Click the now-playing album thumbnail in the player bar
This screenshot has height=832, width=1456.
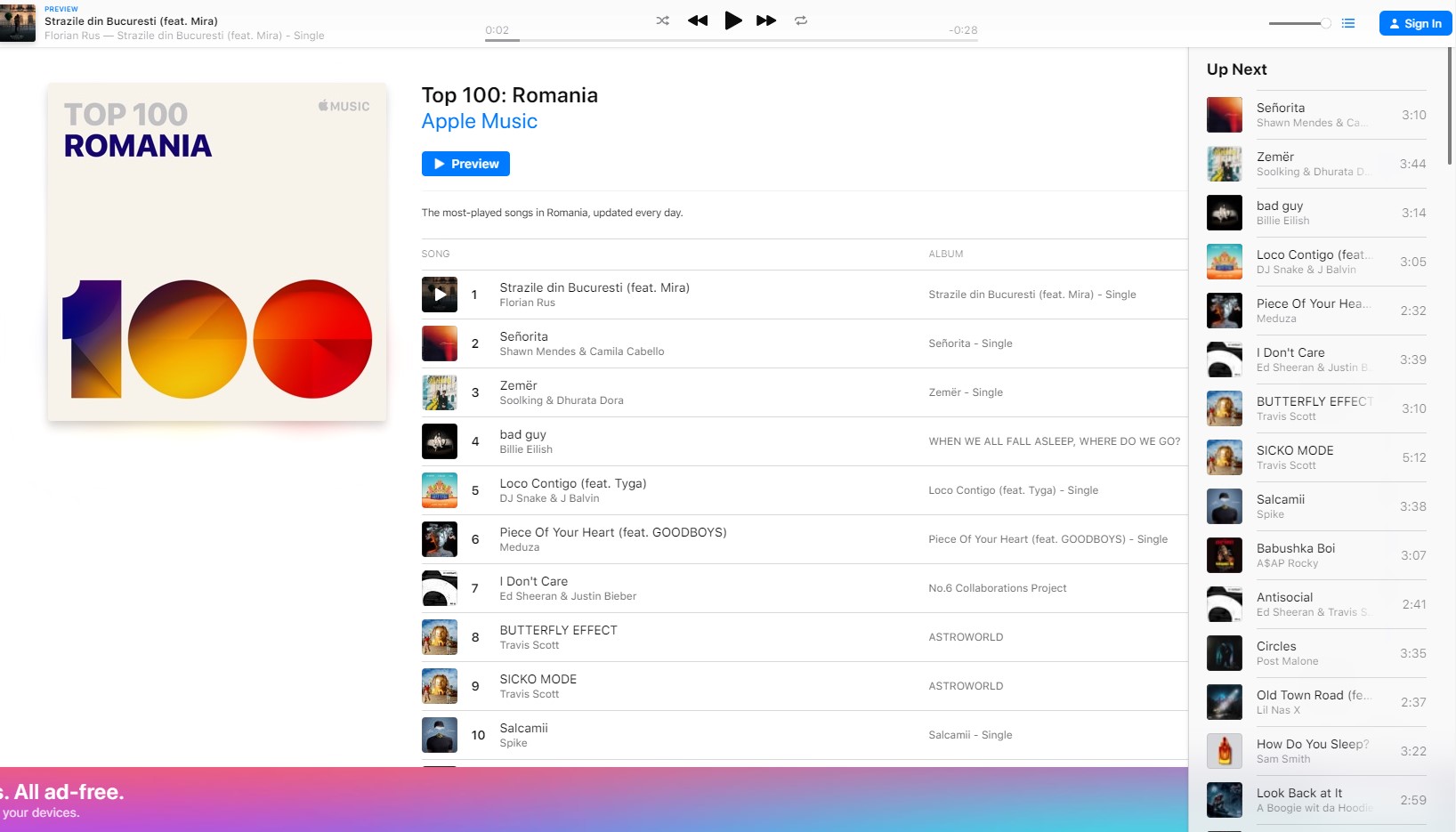18,23
